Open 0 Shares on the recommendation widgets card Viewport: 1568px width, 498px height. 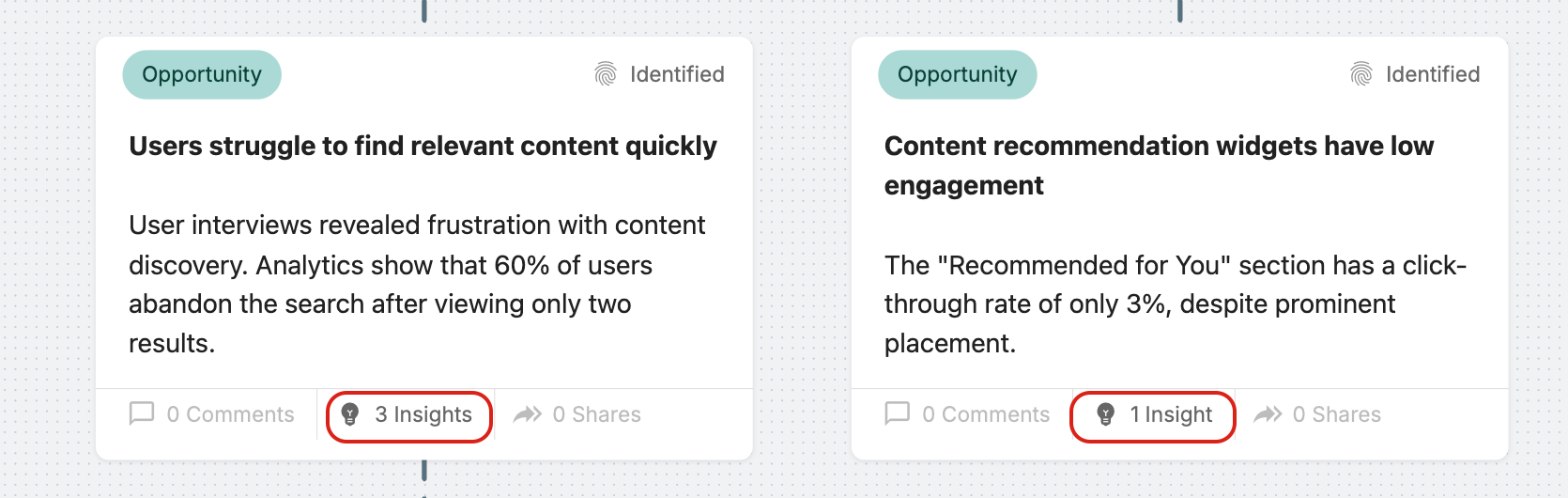click(x=1337, y=414)
